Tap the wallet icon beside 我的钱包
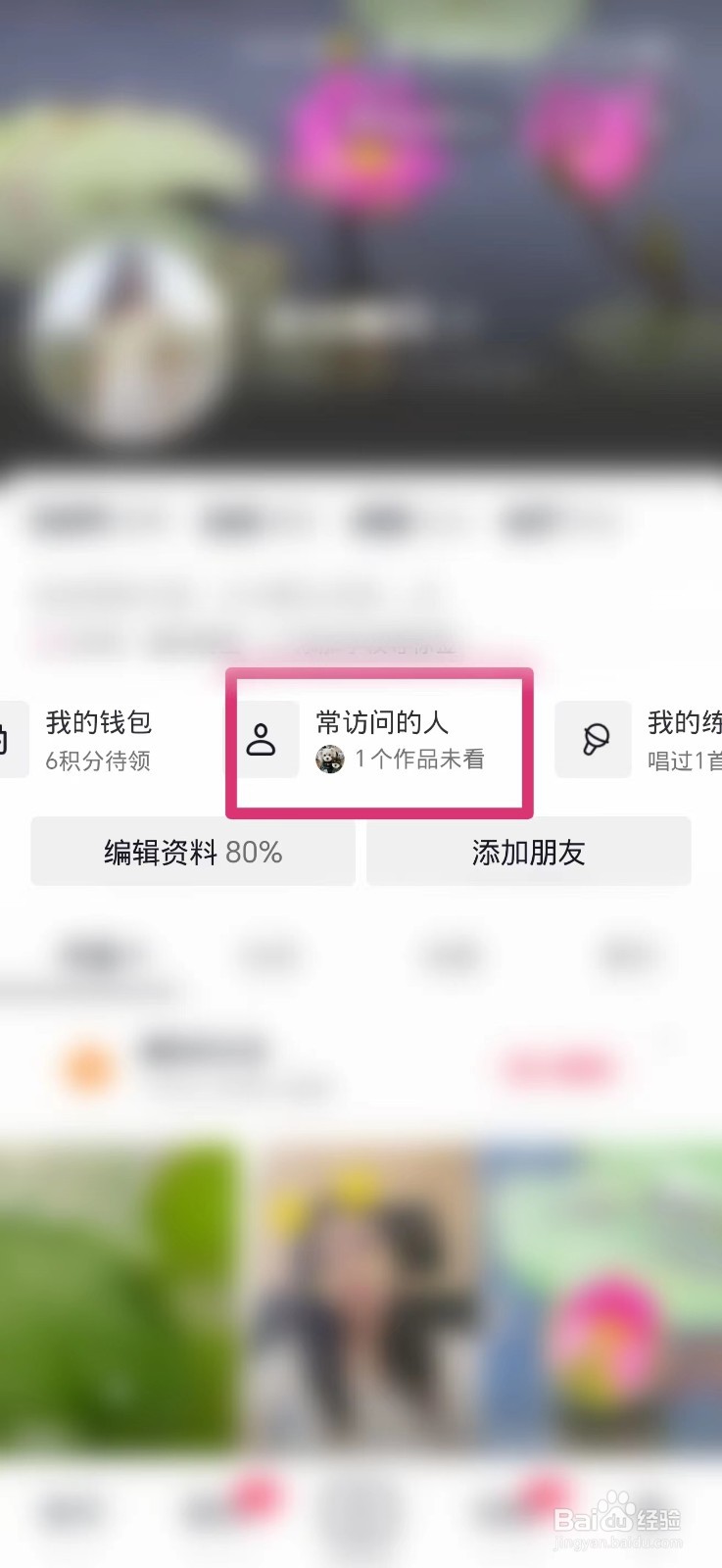Viewport: 722px width, 1568px height. 10,740
